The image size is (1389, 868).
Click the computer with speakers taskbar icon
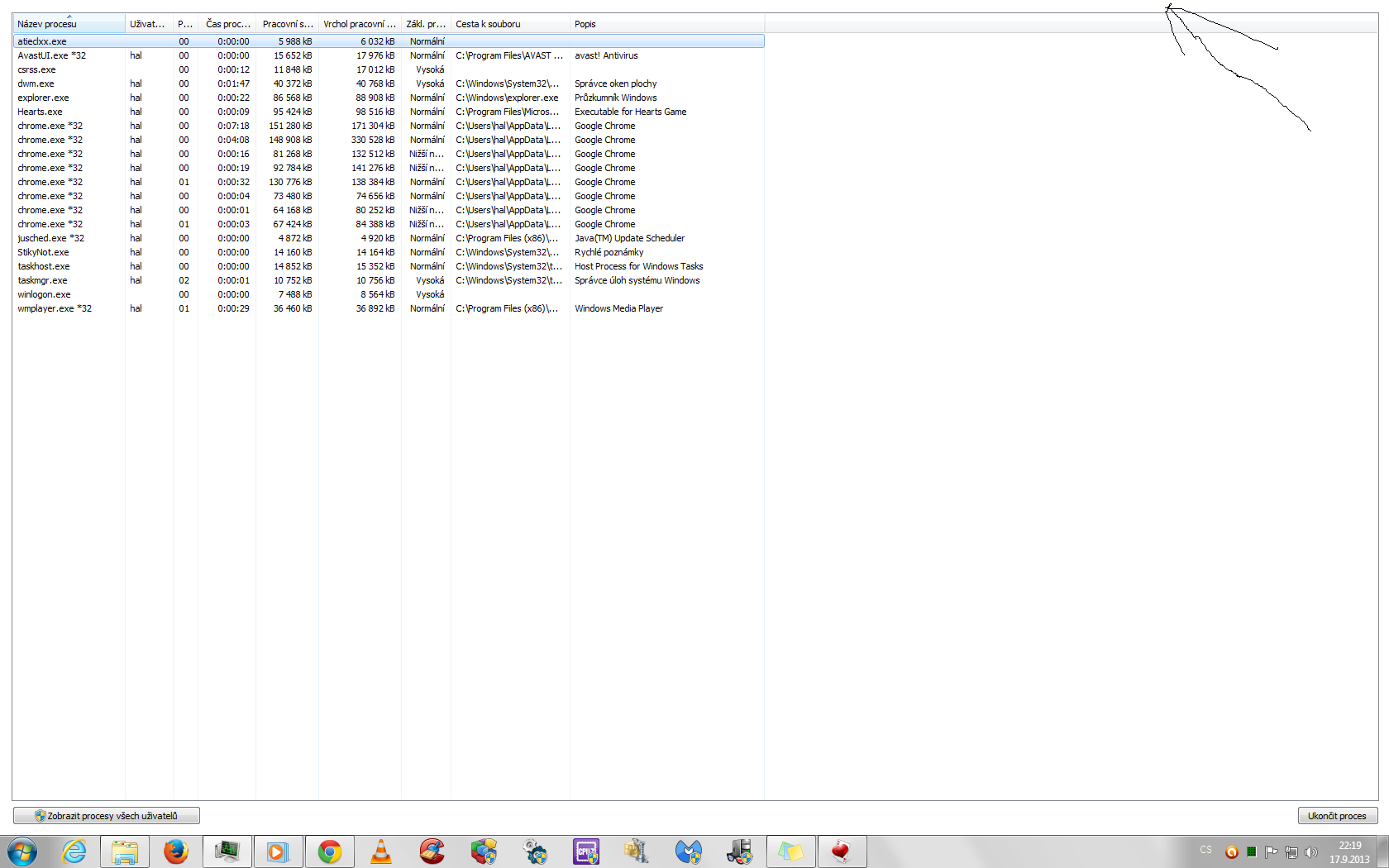(740, 851)
